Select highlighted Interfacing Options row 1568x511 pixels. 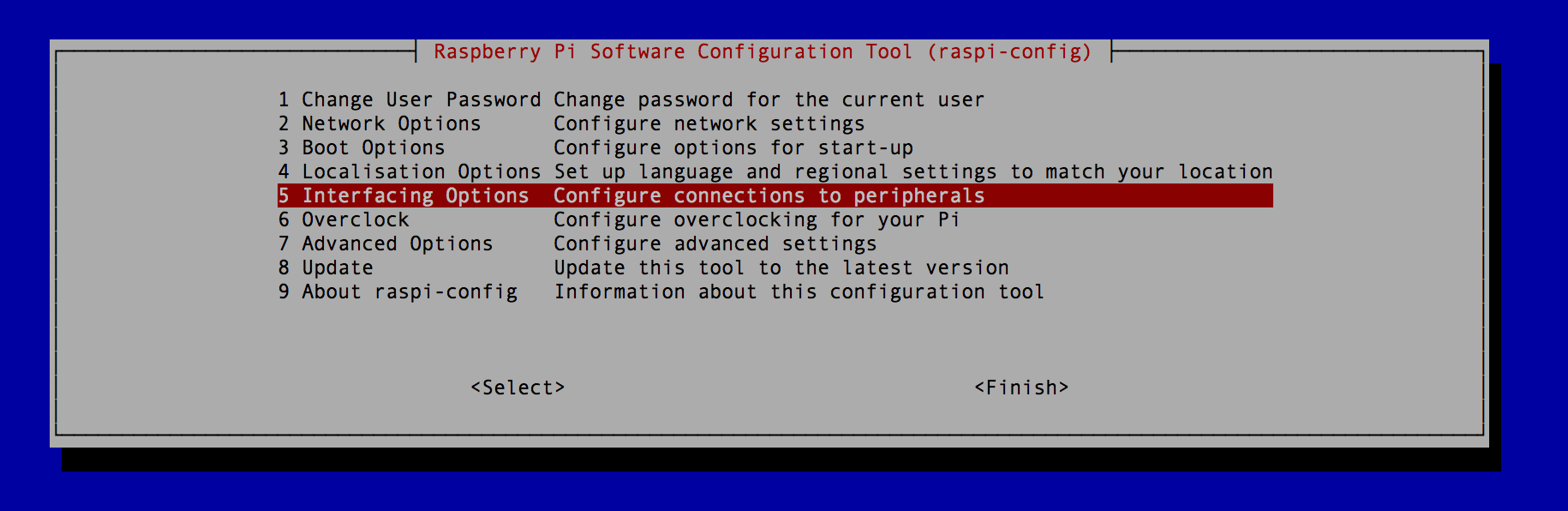coord(775,195)
